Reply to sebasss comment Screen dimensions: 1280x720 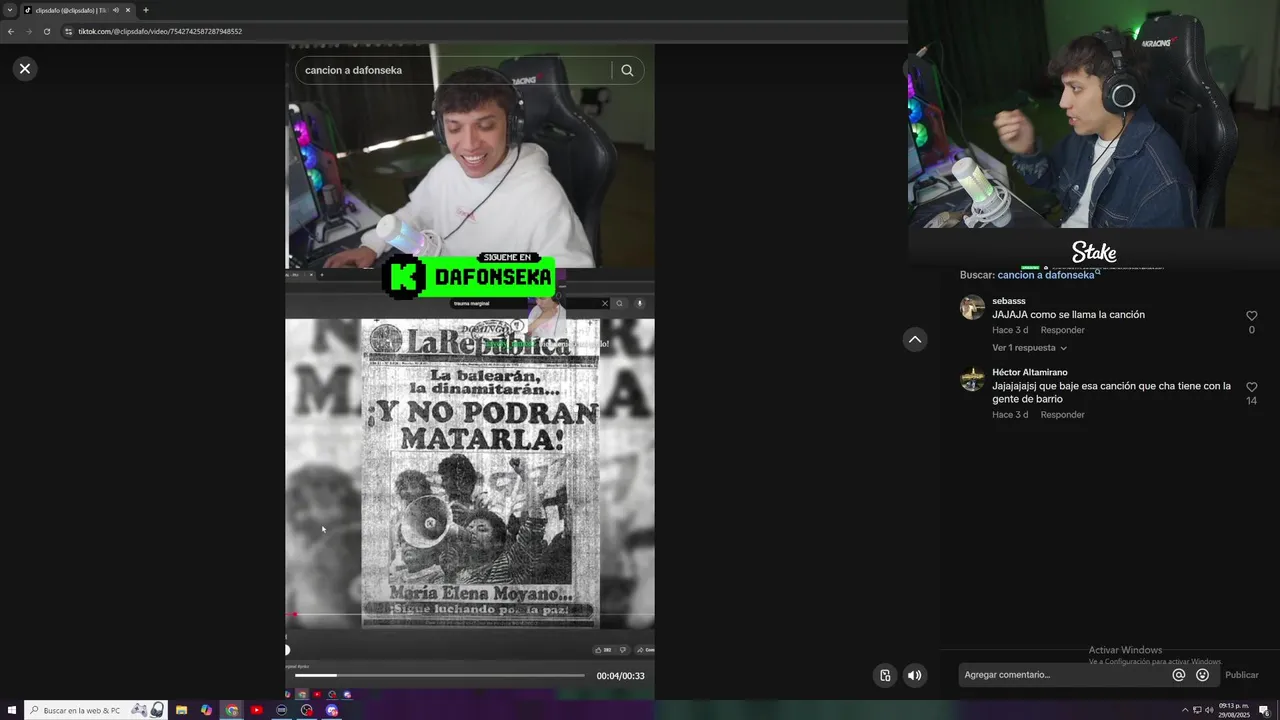pyautogui.click(x=1062, y=330)
